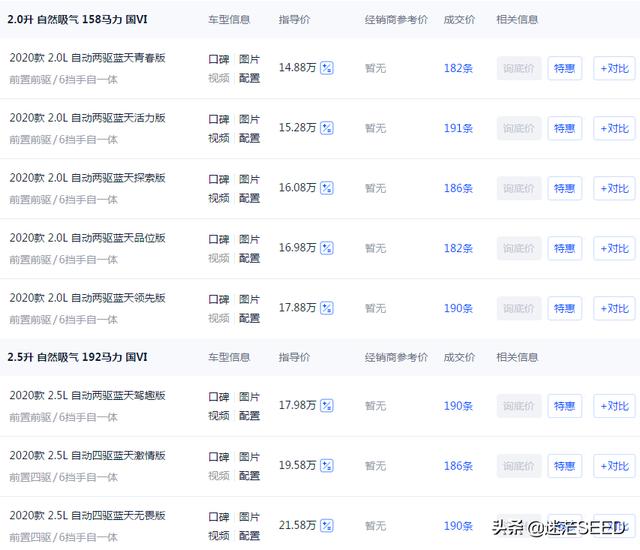
Task: Click the calculator icon beside 16.08万
Action: pos(327,188)
